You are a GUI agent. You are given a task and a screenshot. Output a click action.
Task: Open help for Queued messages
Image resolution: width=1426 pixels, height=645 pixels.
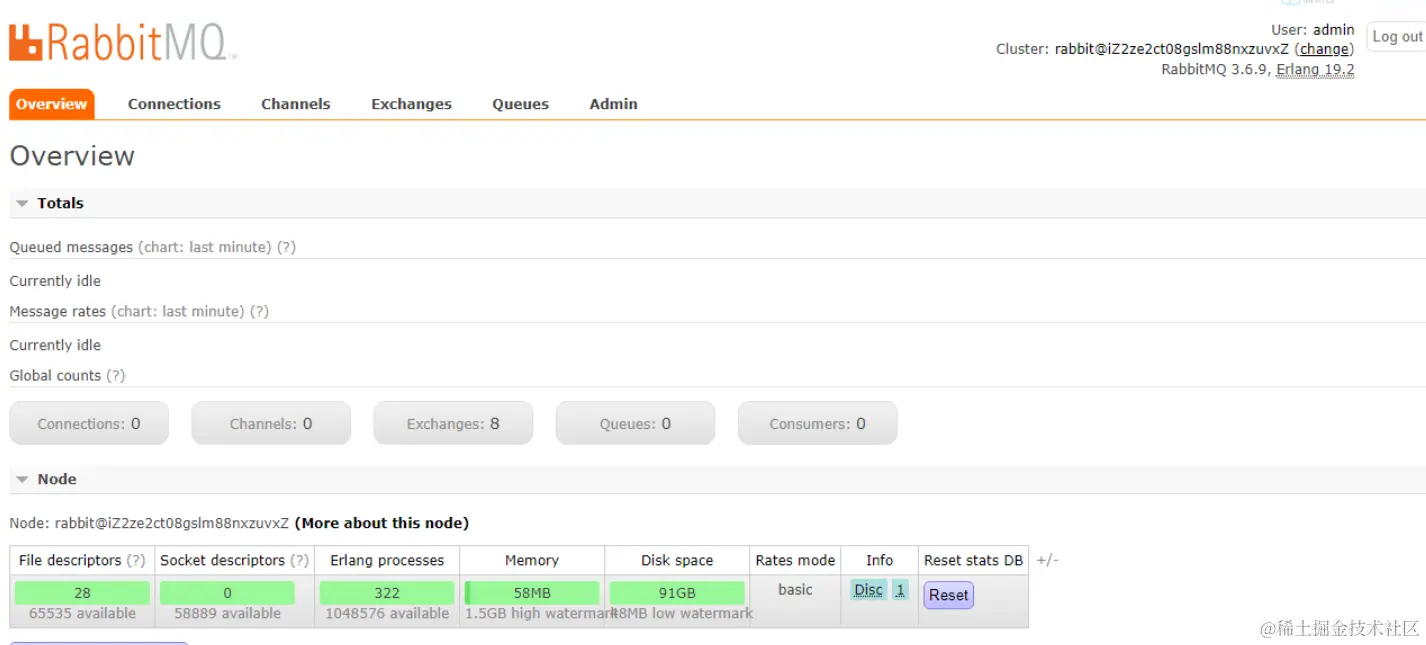pos(286,247)
